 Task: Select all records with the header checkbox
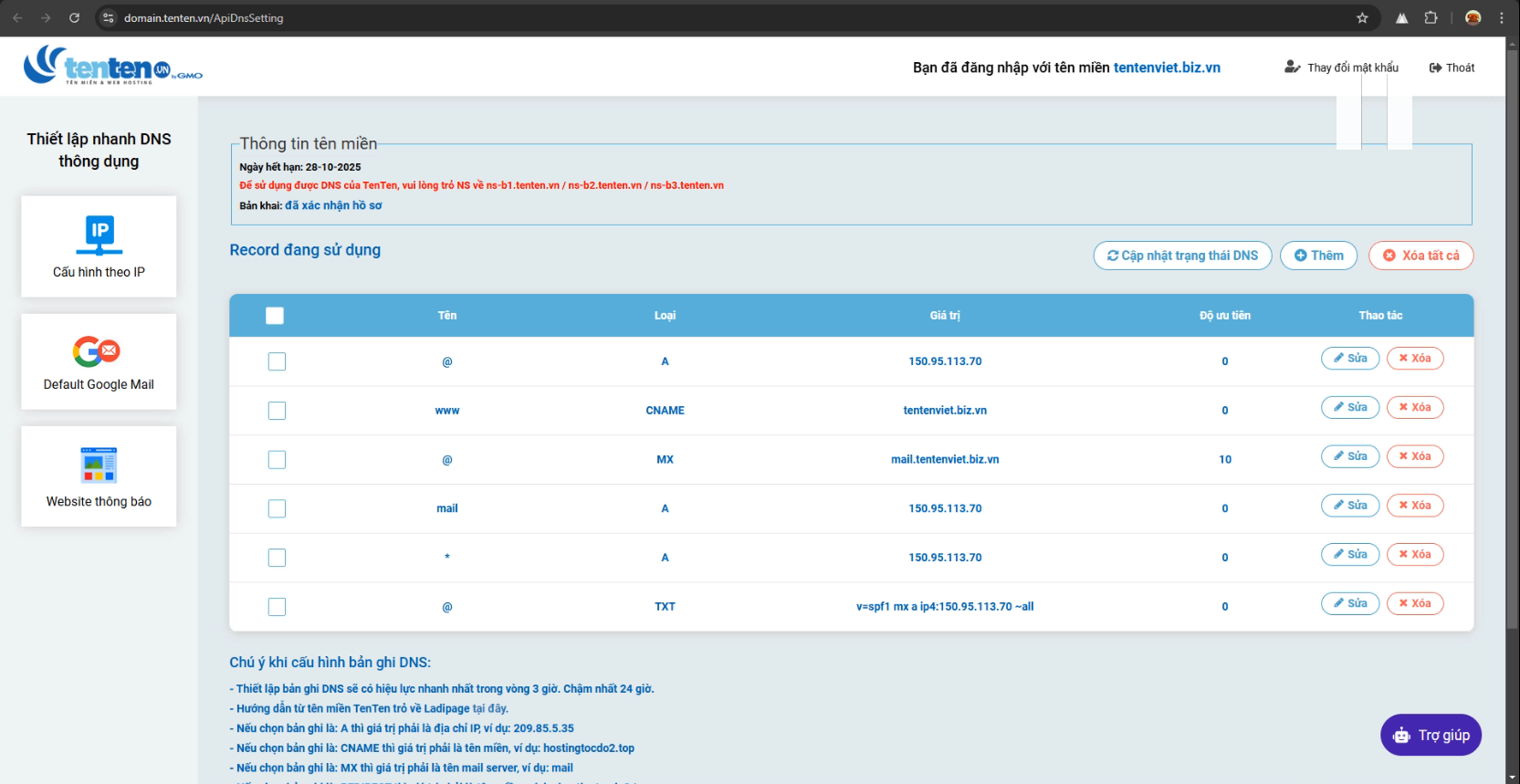click(x=275, y=316)
